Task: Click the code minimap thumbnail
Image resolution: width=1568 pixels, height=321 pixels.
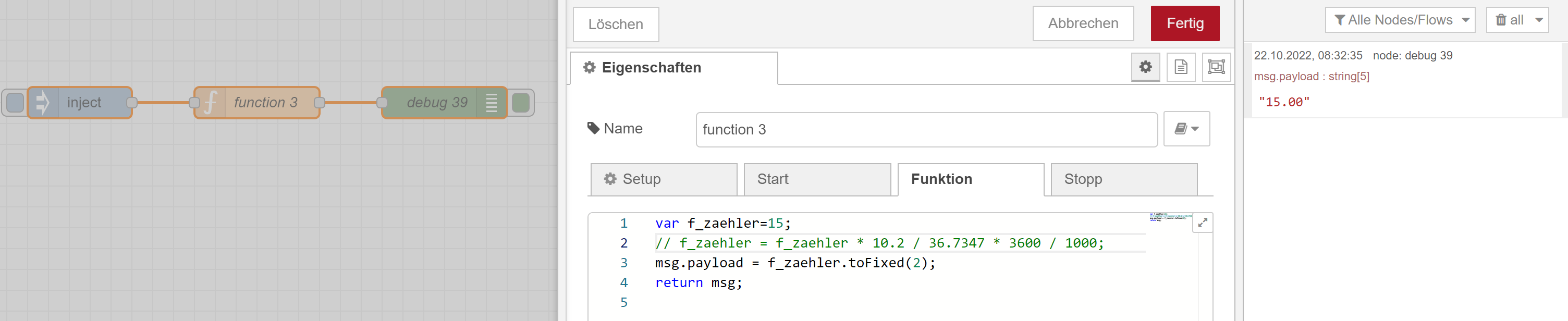Action: [x=1170, y=217]
